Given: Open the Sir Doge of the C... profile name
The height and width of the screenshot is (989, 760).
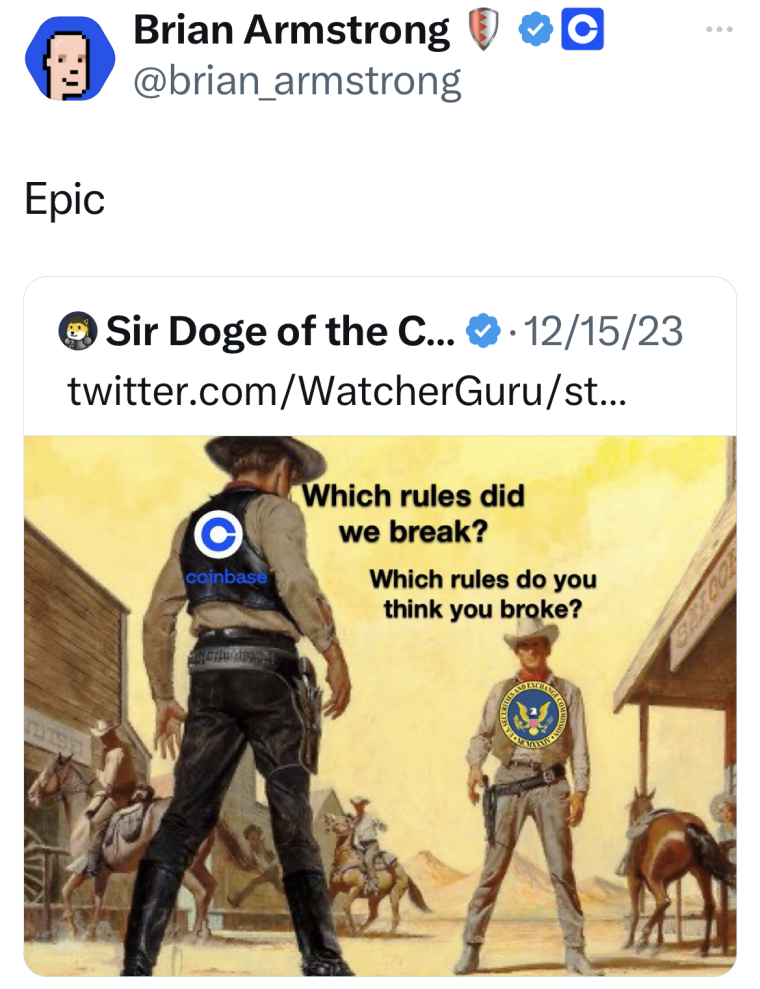Looking at the screenshot, I should point(279,331).
